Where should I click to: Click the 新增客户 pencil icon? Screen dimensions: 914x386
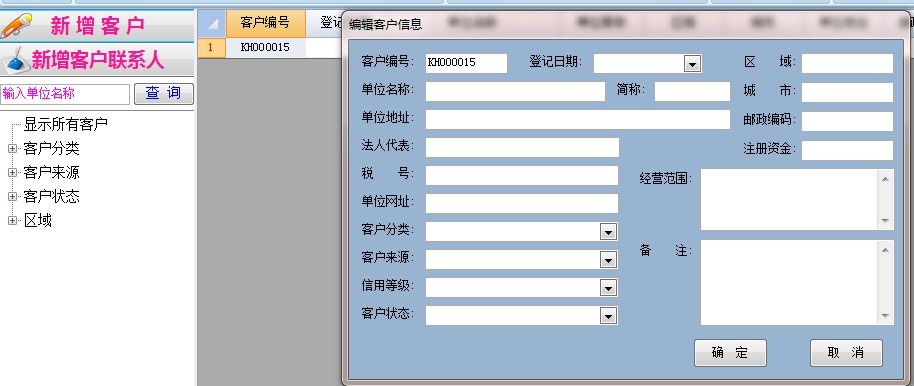(x=16, y=26)
